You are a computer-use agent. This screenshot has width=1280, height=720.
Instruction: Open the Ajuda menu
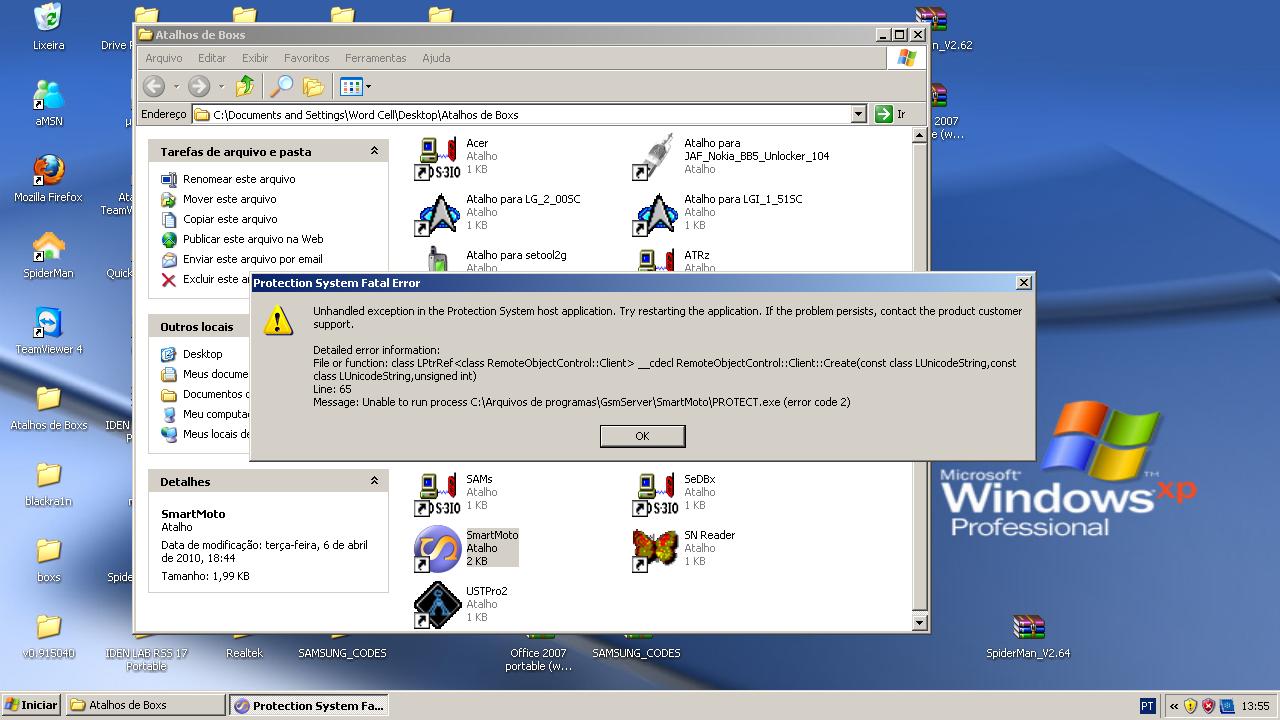pyautogui.click(x=436, y=58)
